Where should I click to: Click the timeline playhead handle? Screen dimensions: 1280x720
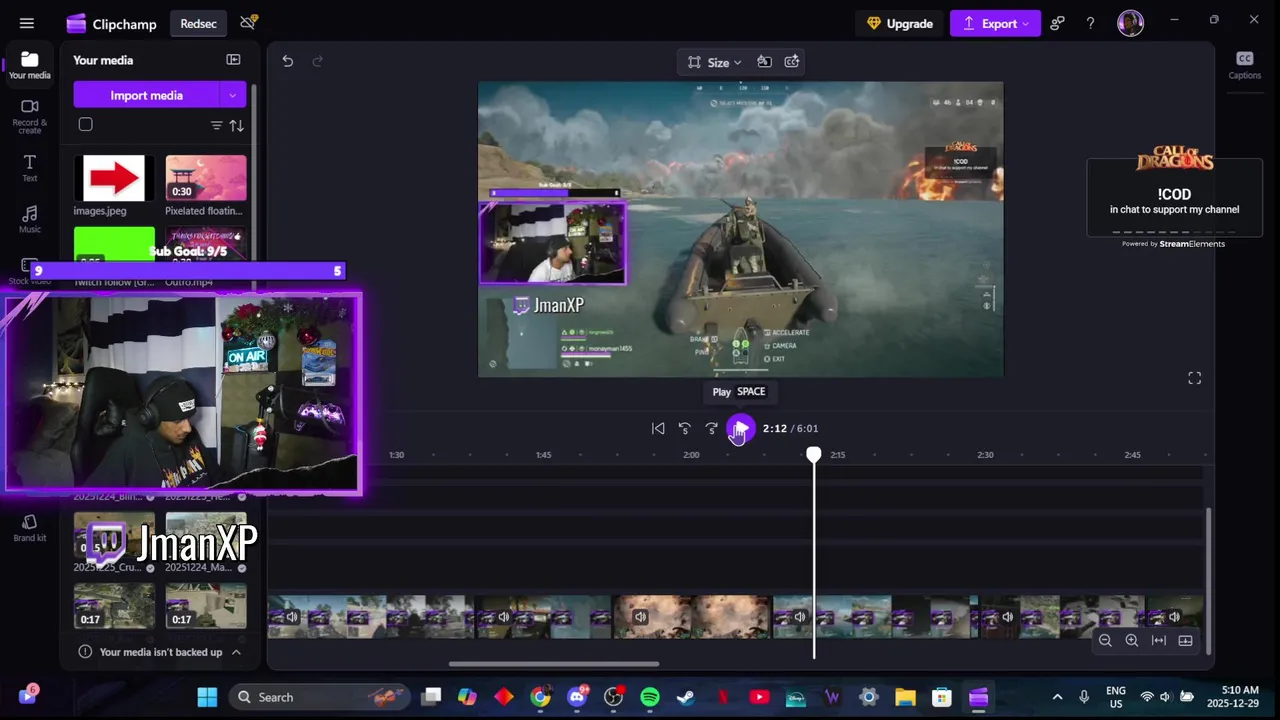point(814,455)
